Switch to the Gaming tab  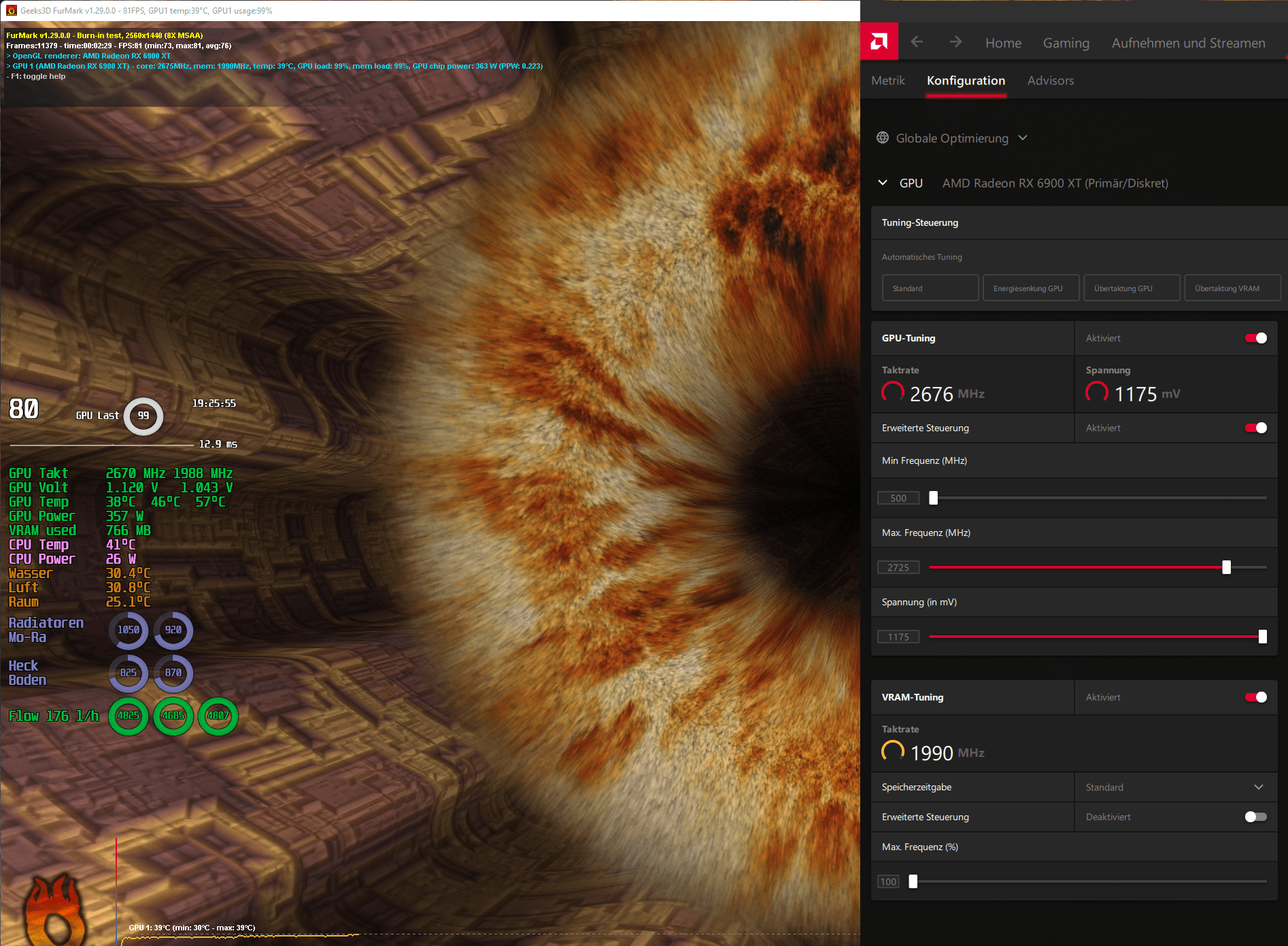(1066, 43)
